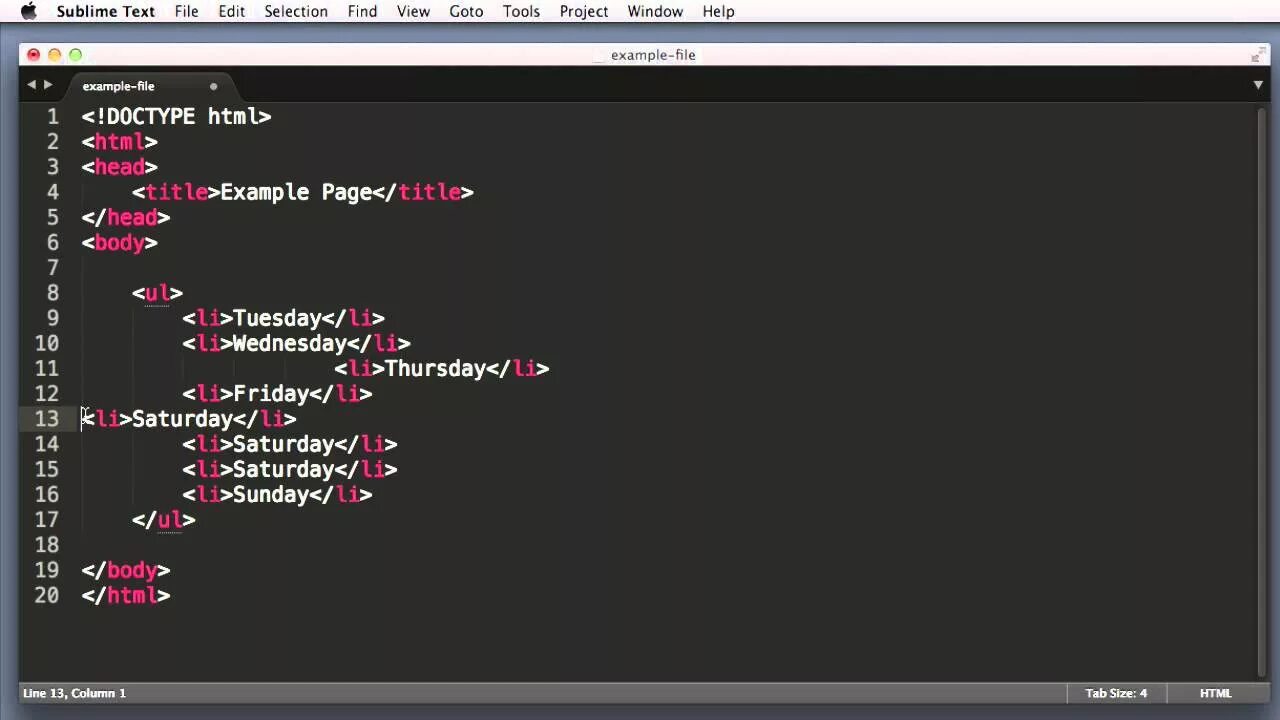Open the Find menu
The width and height of the screenshot is (1280, 720).
coord(362,11)
